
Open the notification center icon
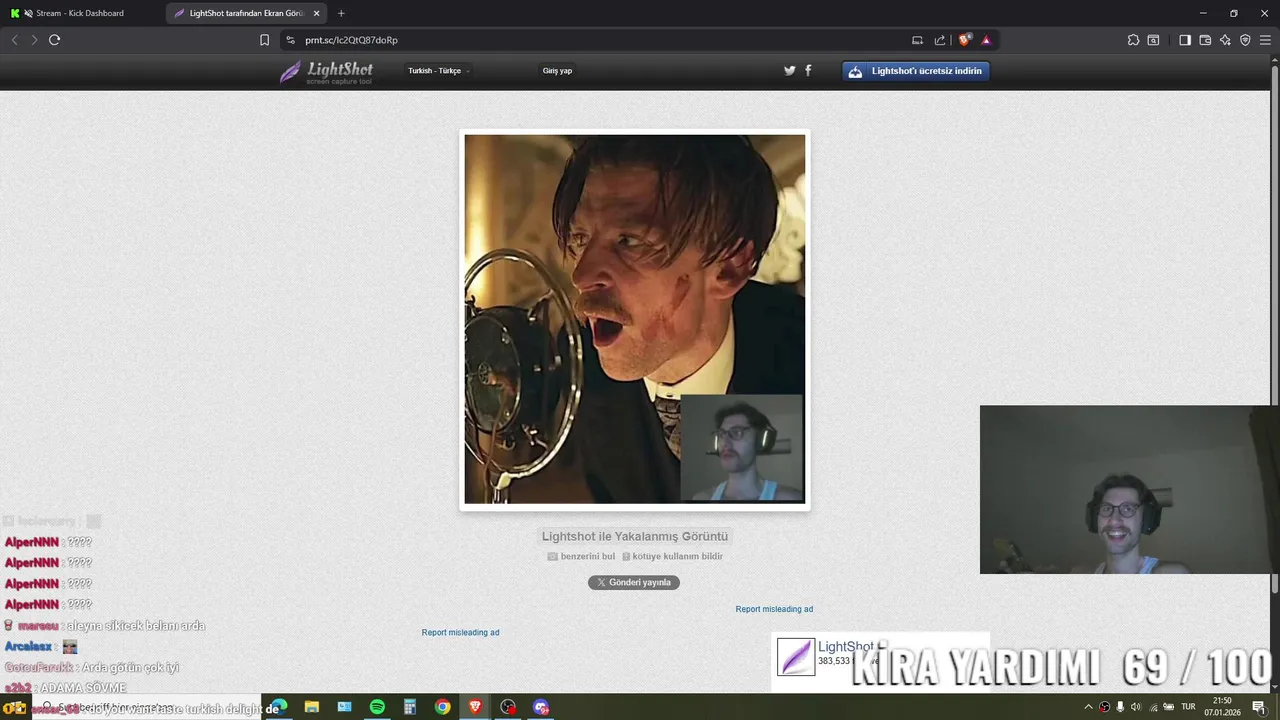point(1259,707)
